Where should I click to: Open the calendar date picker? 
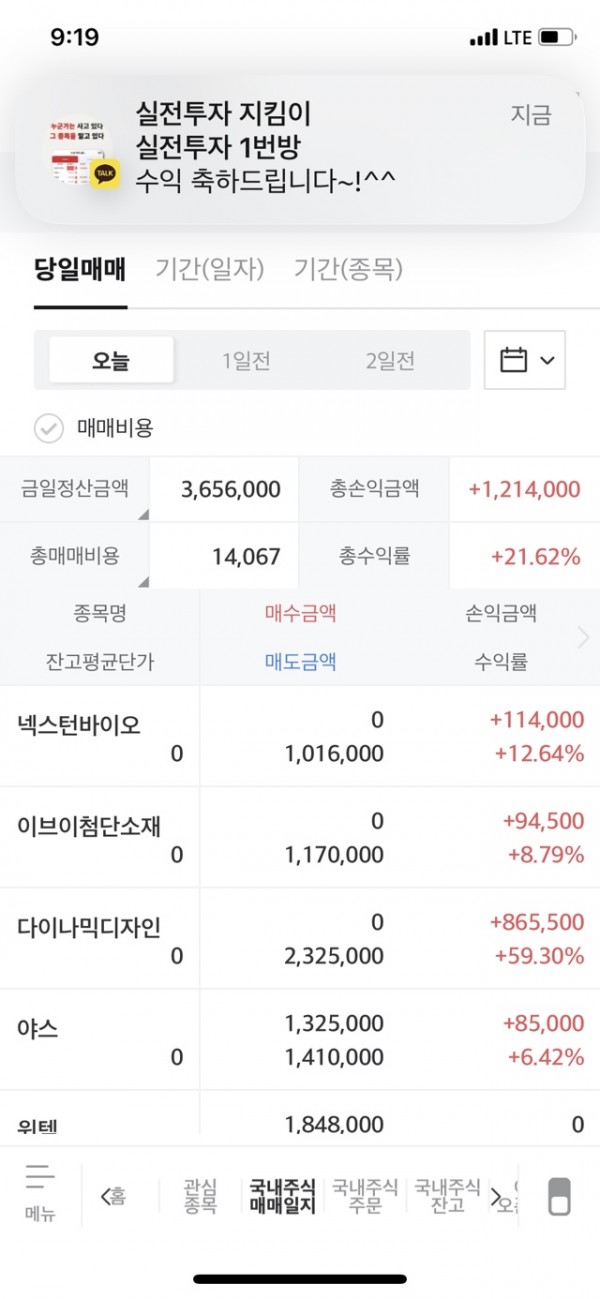click(x=525, y=360)
